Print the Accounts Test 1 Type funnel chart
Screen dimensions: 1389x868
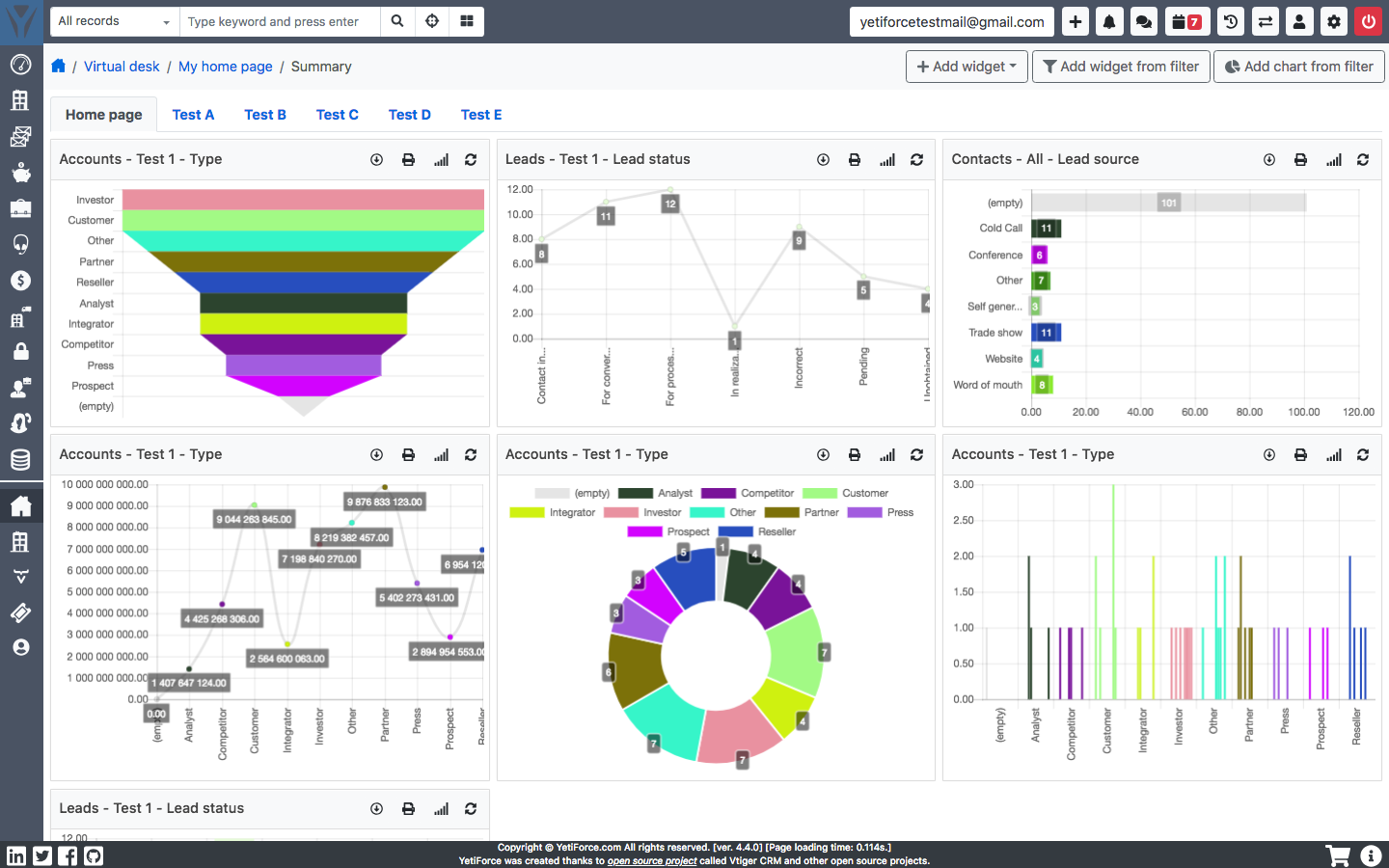coord(408,159)
